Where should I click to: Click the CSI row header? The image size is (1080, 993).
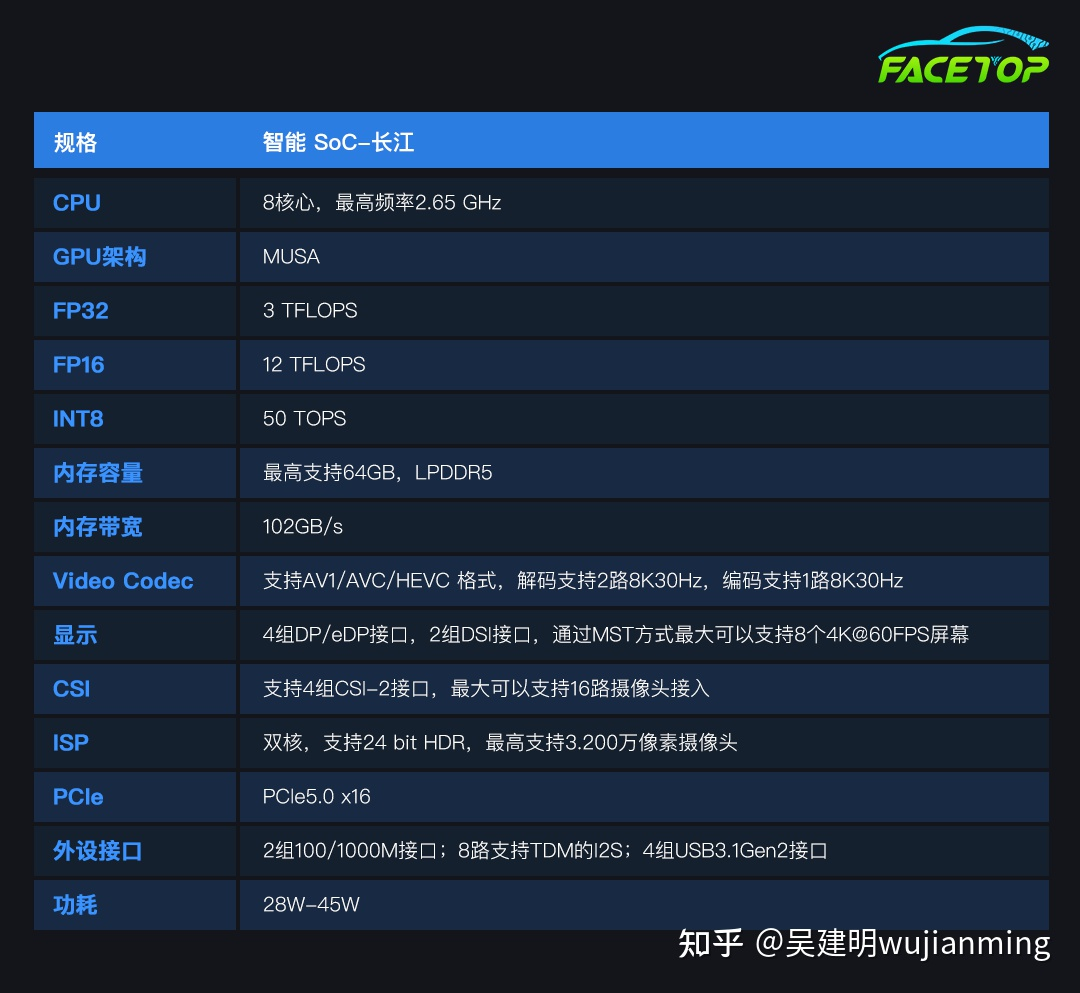[x=71, y=689]
